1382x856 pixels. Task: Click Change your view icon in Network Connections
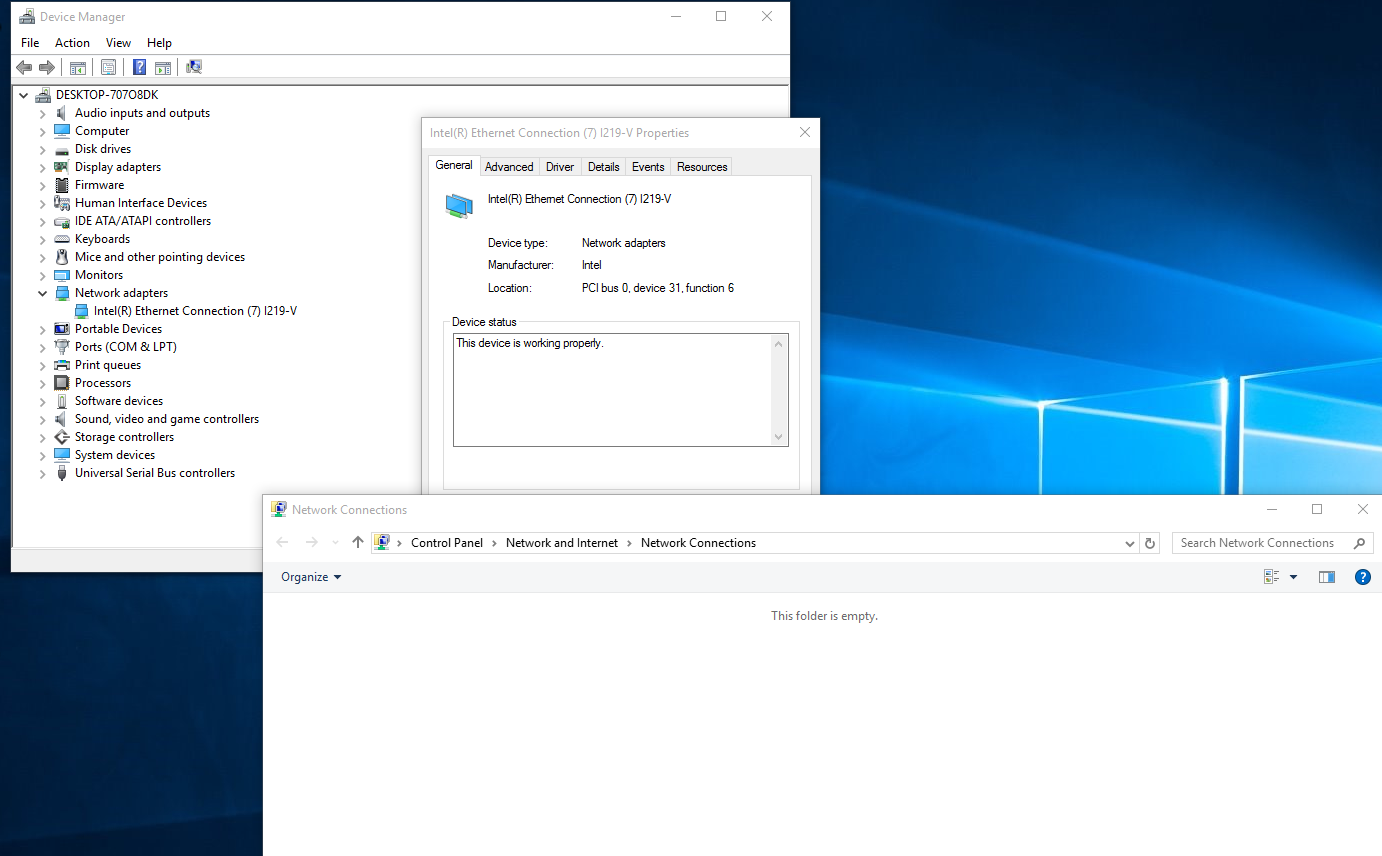[x=1272, y=577]
